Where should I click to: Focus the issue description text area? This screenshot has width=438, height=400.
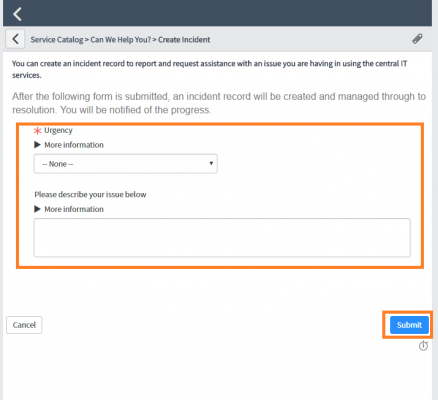tap(222, 238)
